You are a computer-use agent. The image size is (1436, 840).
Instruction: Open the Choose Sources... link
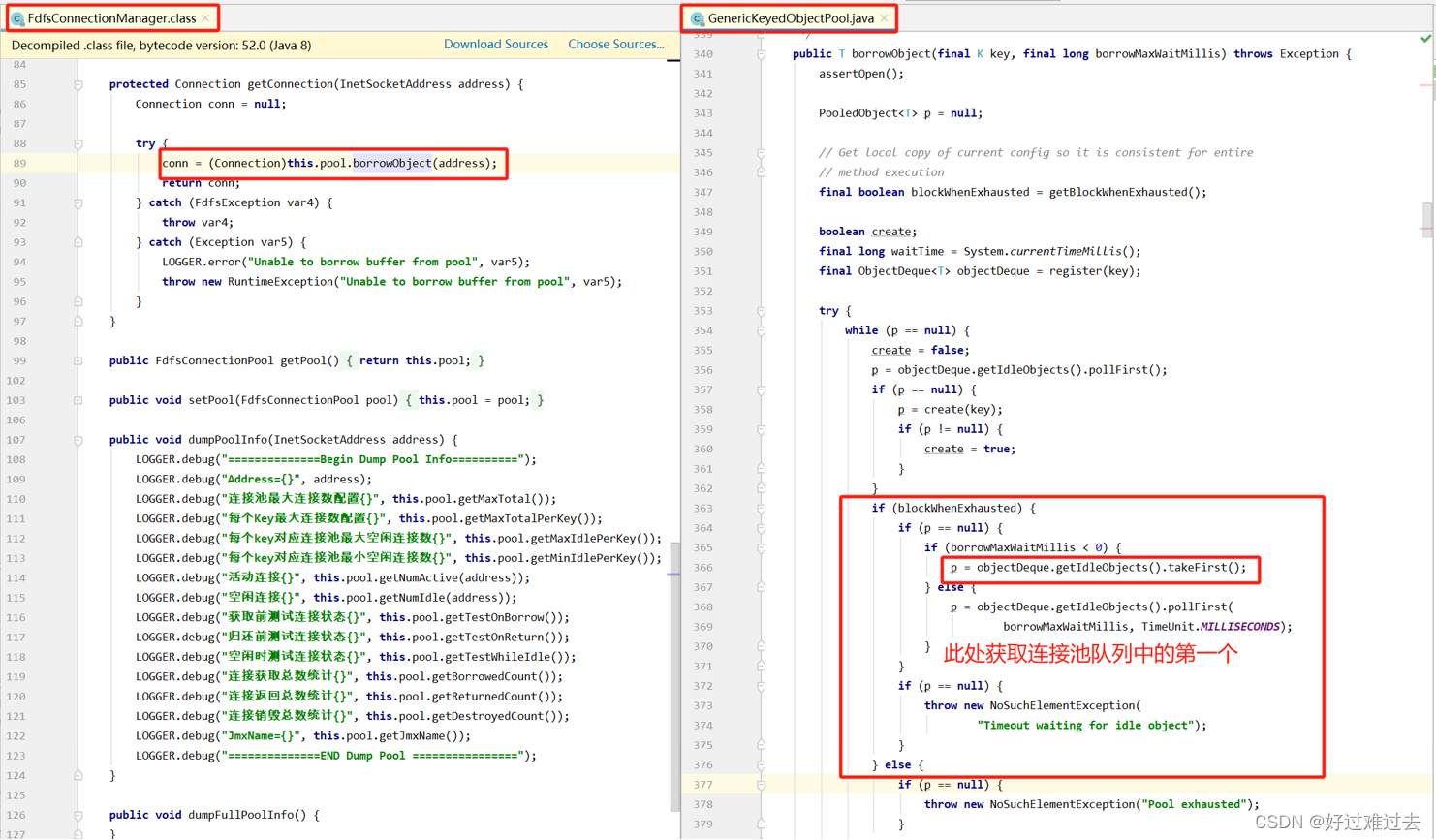point(616,44)
